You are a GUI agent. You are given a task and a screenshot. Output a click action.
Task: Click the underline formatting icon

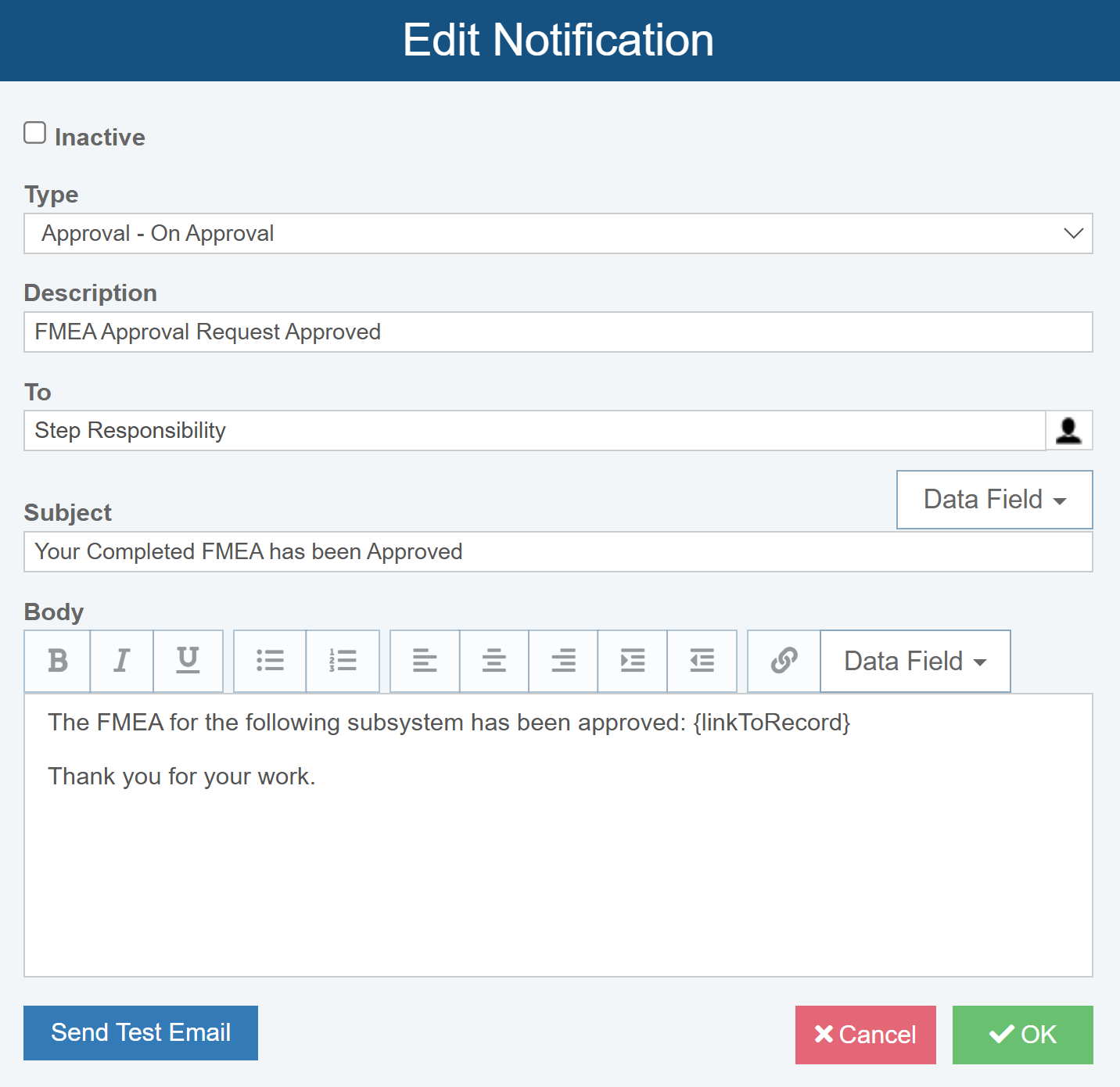(x=188, y=661)
